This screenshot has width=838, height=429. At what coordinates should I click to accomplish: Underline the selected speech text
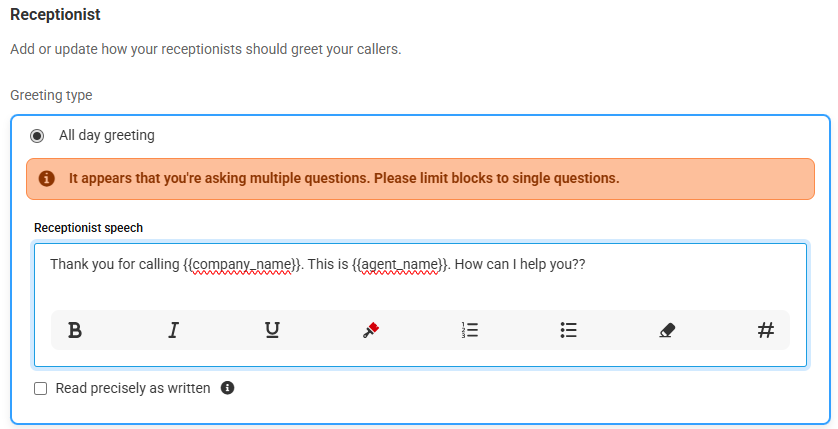(273, 330)
